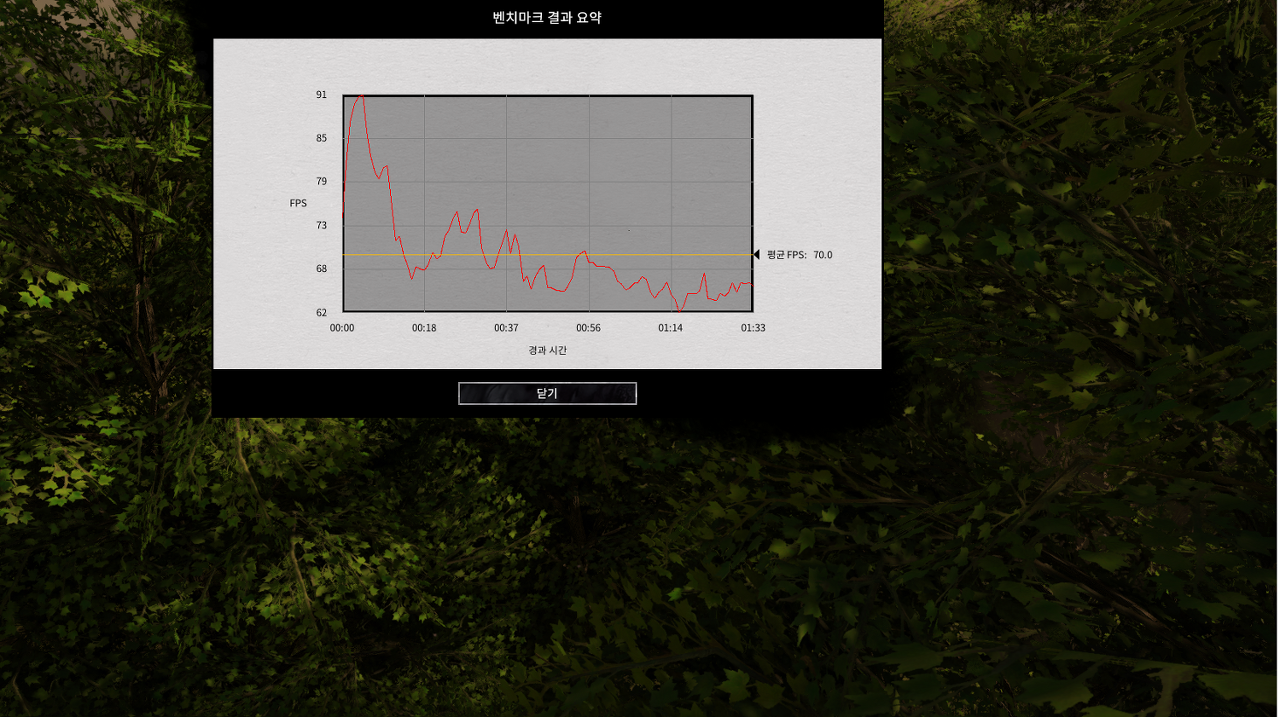Click the 경과 시간 axis label
Viewport: 1280px width, 717px height.
coord(547,350)
